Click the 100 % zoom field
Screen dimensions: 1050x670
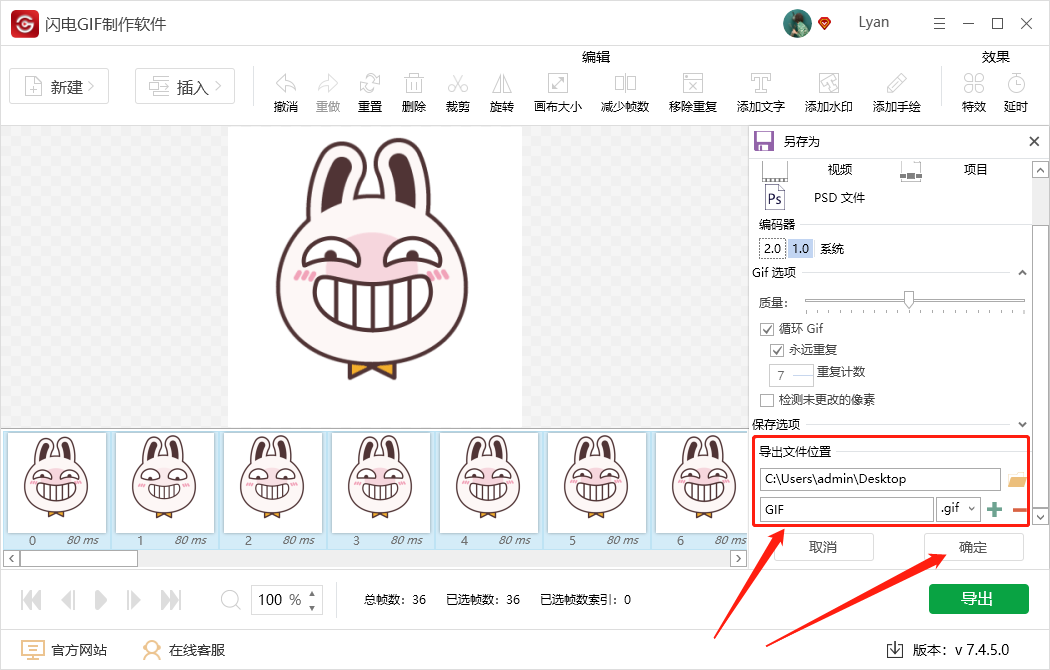coord(286,600)
